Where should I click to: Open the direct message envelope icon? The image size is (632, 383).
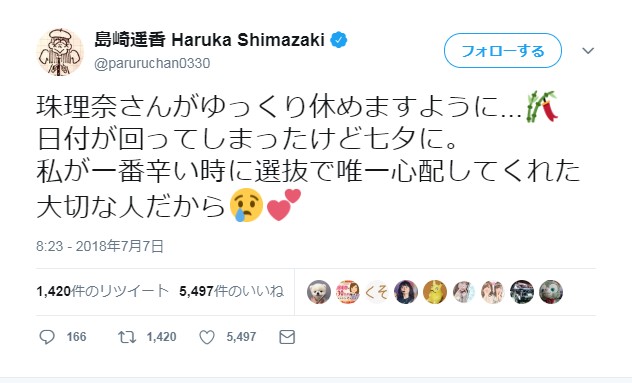tap(287, 337)
